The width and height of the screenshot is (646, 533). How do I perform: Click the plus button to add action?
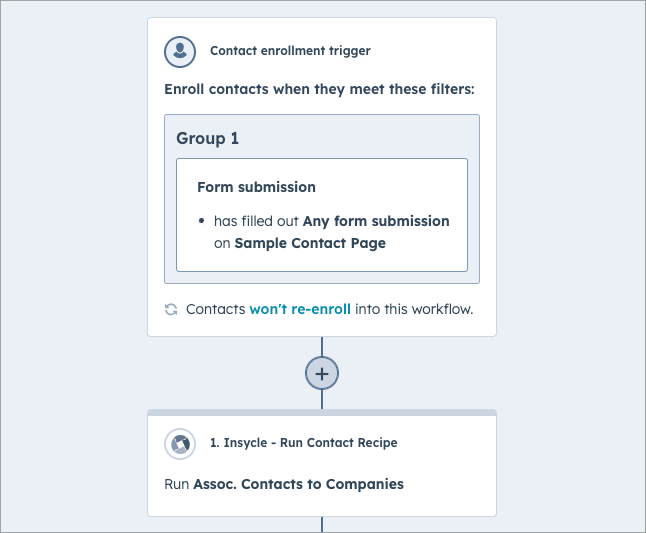(x=322, y=373)
